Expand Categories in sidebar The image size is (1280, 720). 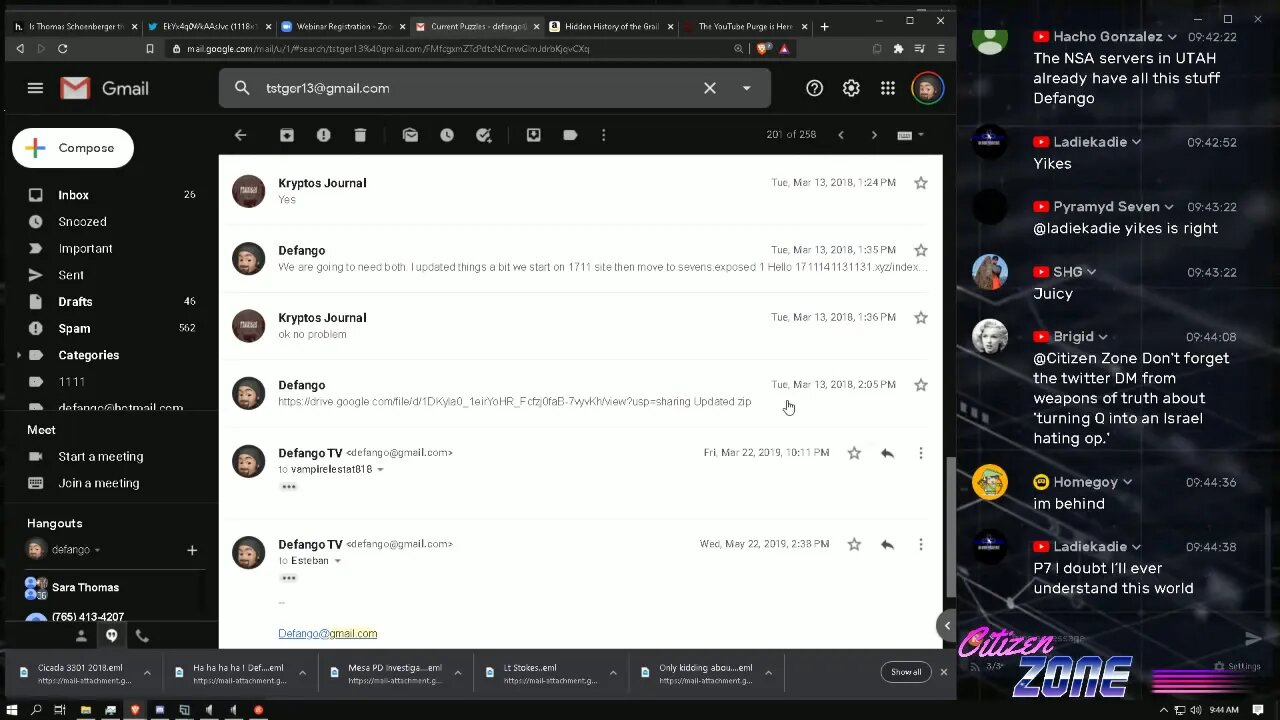[18, 355]
